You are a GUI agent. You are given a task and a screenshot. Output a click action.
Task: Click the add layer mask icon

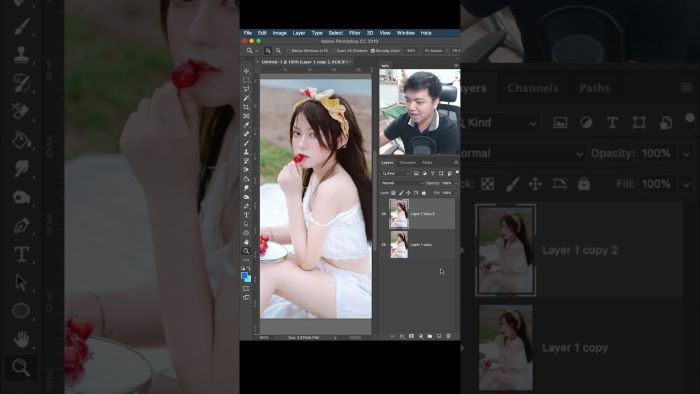[x=411, y=336]
